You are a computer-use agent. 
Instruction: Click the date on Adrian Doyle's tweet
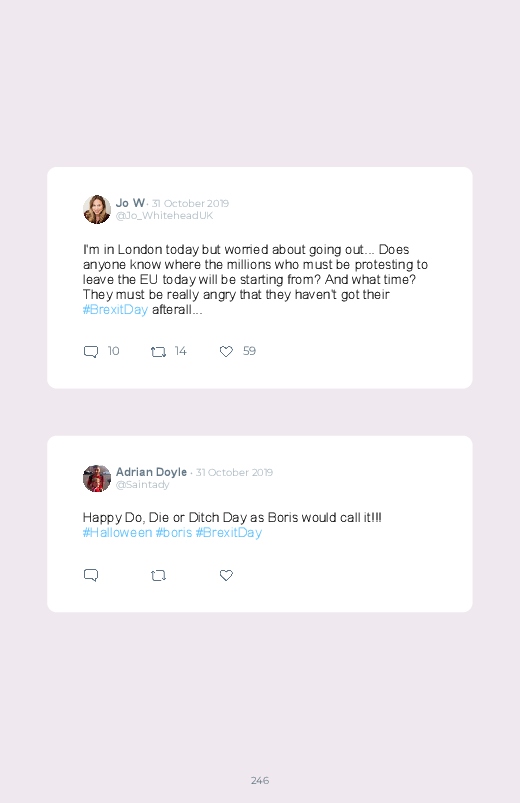pos(234,472)
